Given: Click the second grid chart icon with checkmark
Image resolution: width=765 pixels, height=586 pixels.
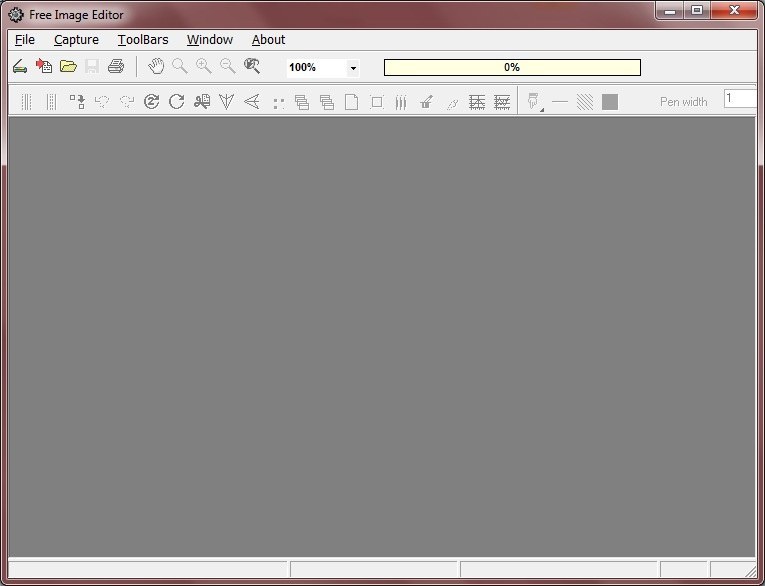Looking at the screenshot, I should (x=502, y=102).
